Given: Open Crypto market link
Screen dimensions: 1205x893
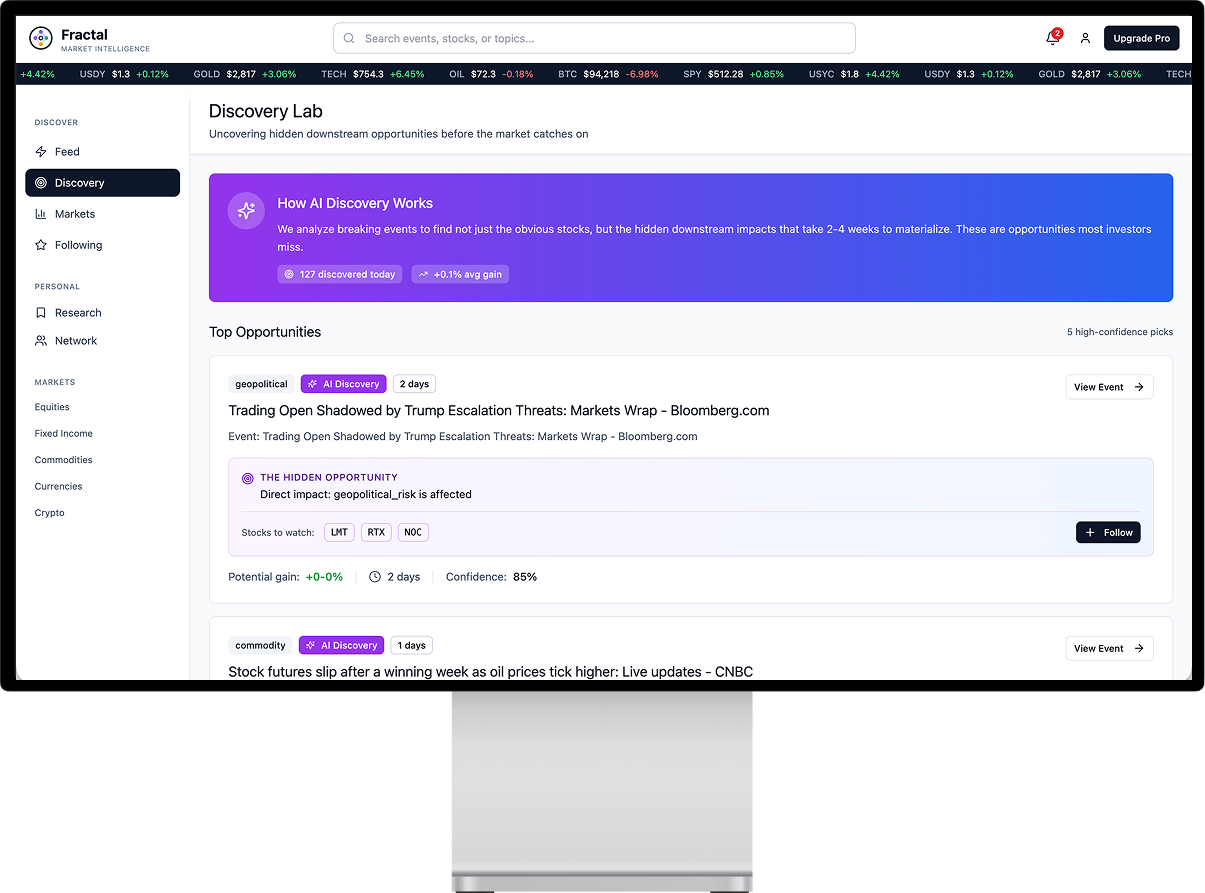Looking at the screenshot, I should pyautogui.click(x=49, y=513).
